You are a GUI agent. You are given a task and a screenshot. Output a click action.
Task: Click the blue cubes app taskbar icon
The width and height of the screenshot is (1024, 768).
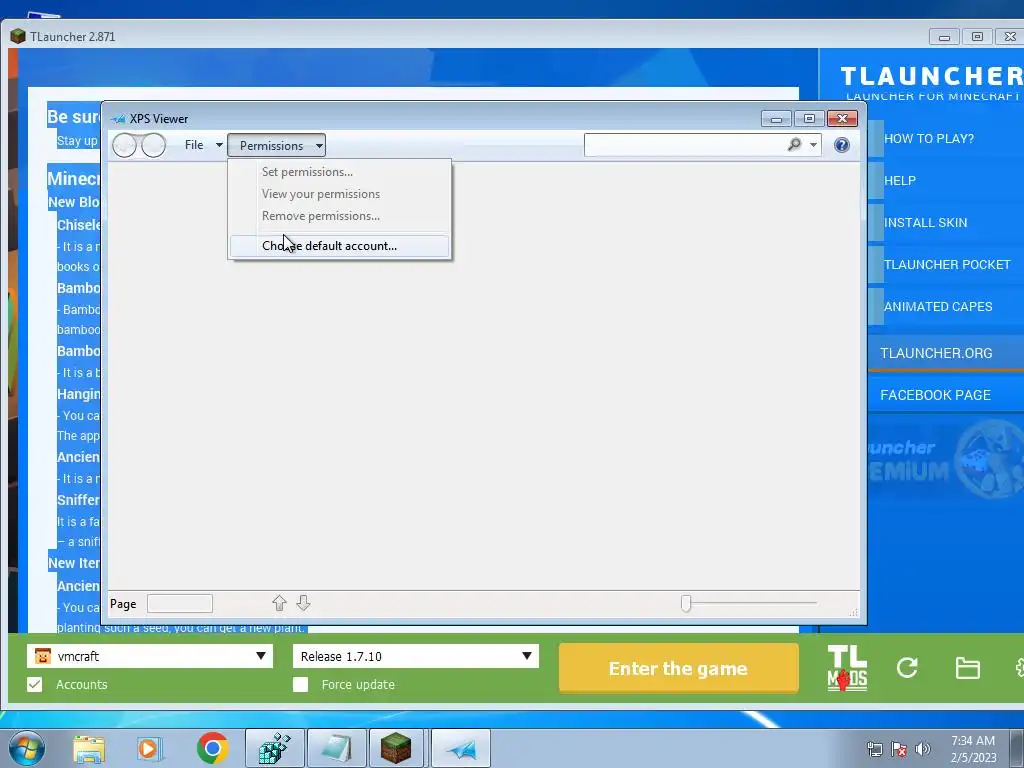pyautogui.click(x=275, y=748)
